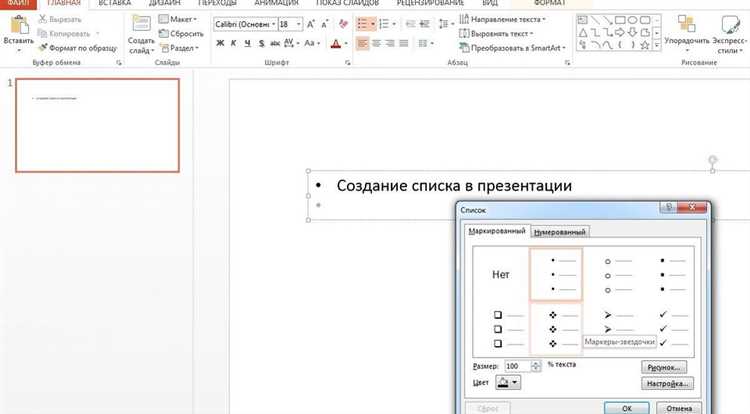Select the right block arrow shape
The height and width of the screenshot is (414, 750).
(x=620, y=33)
